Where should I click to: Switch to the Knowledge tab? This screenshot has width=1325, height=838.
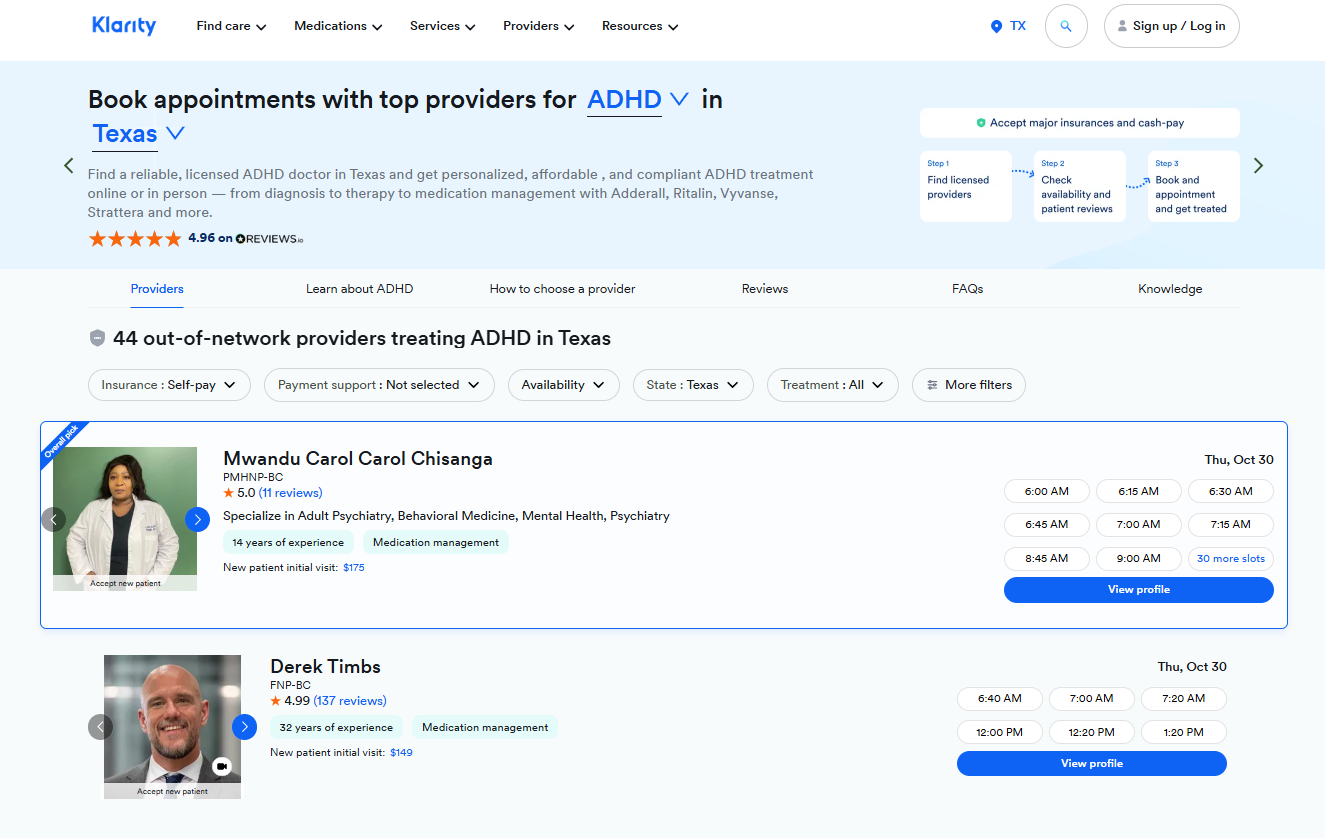pos(1170,289)
